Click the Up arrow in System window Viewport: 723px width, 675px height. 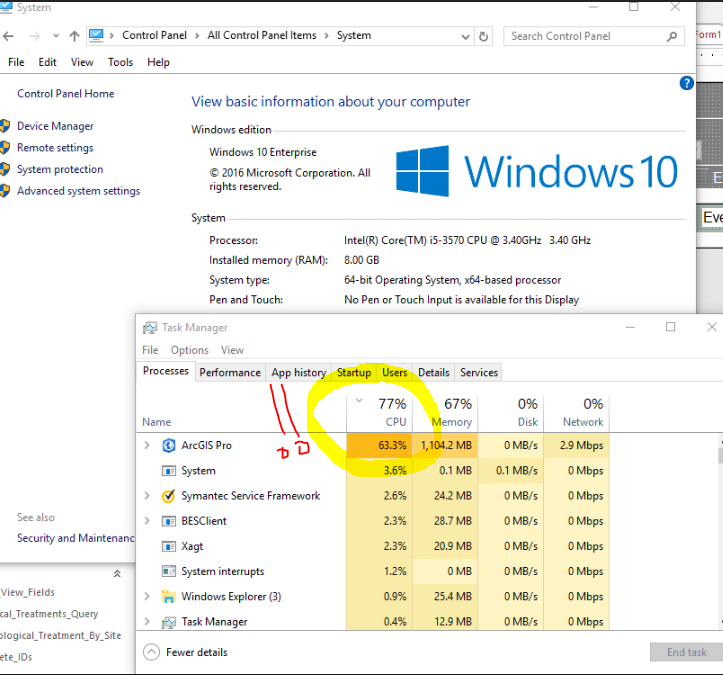click(74, 36)
